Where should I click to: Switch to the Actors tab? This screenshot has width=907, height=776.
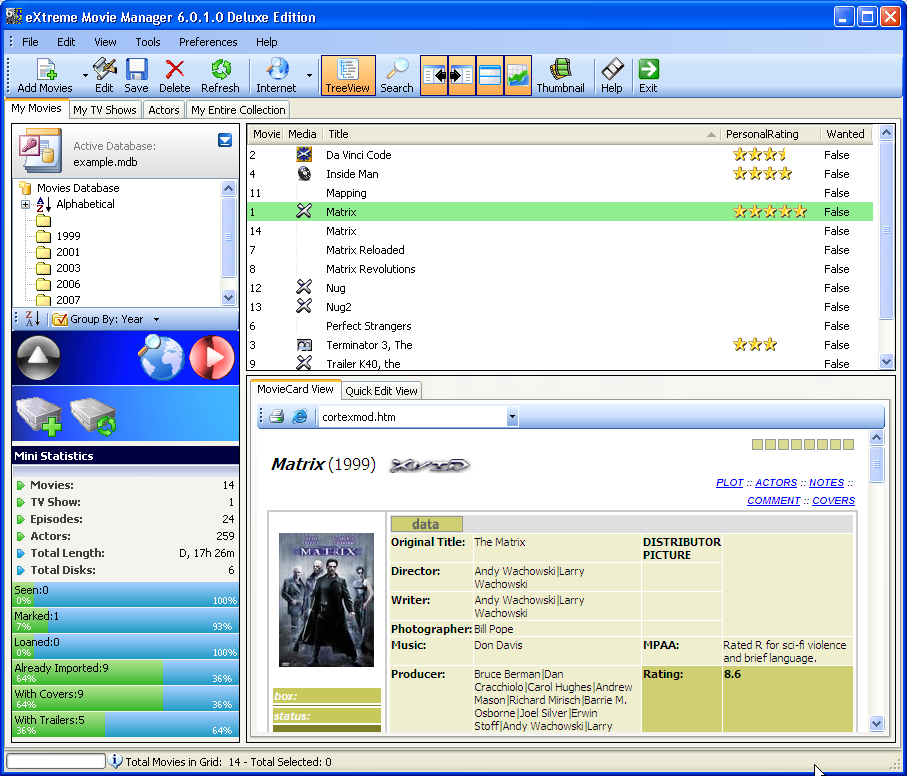(x=164, y=110)
